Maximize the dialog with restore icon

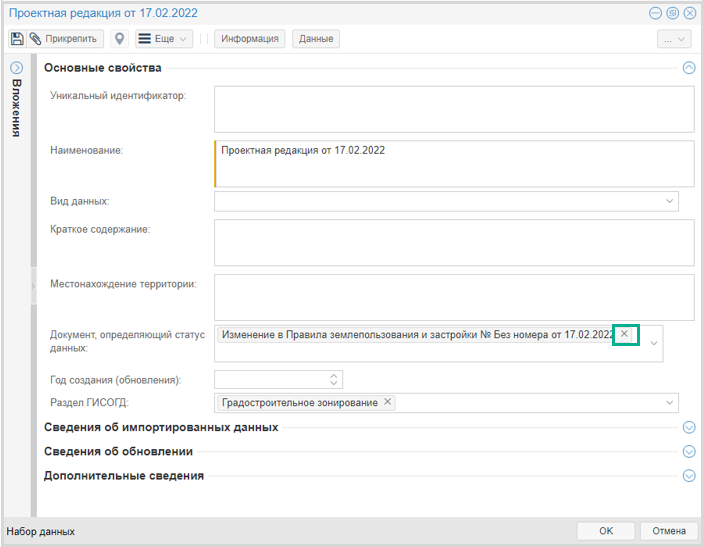coord(673,13)
